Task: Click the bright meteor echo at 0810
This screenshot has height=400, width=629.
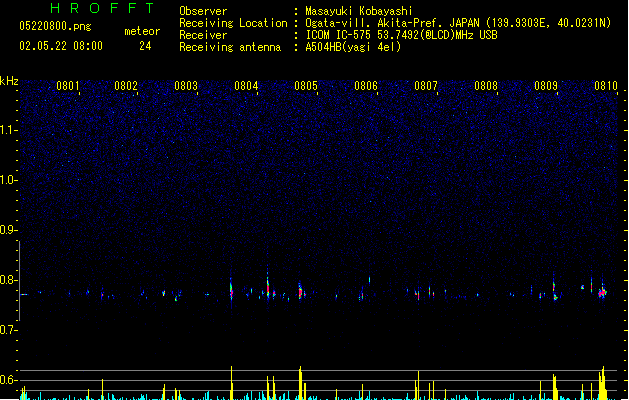Action: (602, 292)
